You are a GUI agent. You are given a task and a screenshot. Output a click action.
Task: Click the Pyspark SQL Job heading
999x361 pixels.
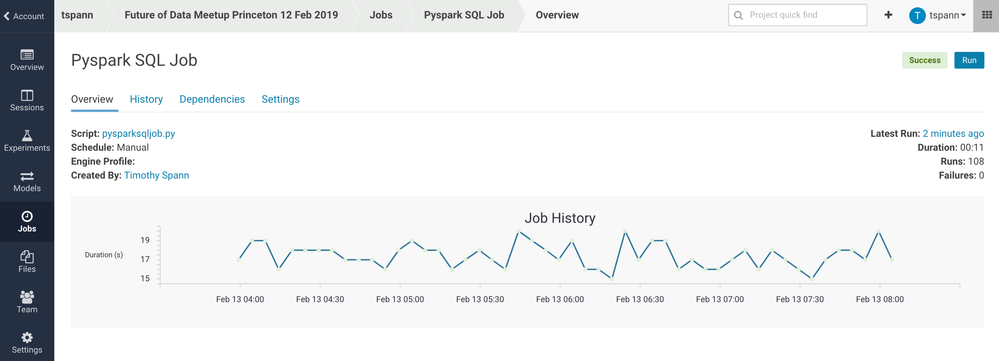click(x=134, y=60)
